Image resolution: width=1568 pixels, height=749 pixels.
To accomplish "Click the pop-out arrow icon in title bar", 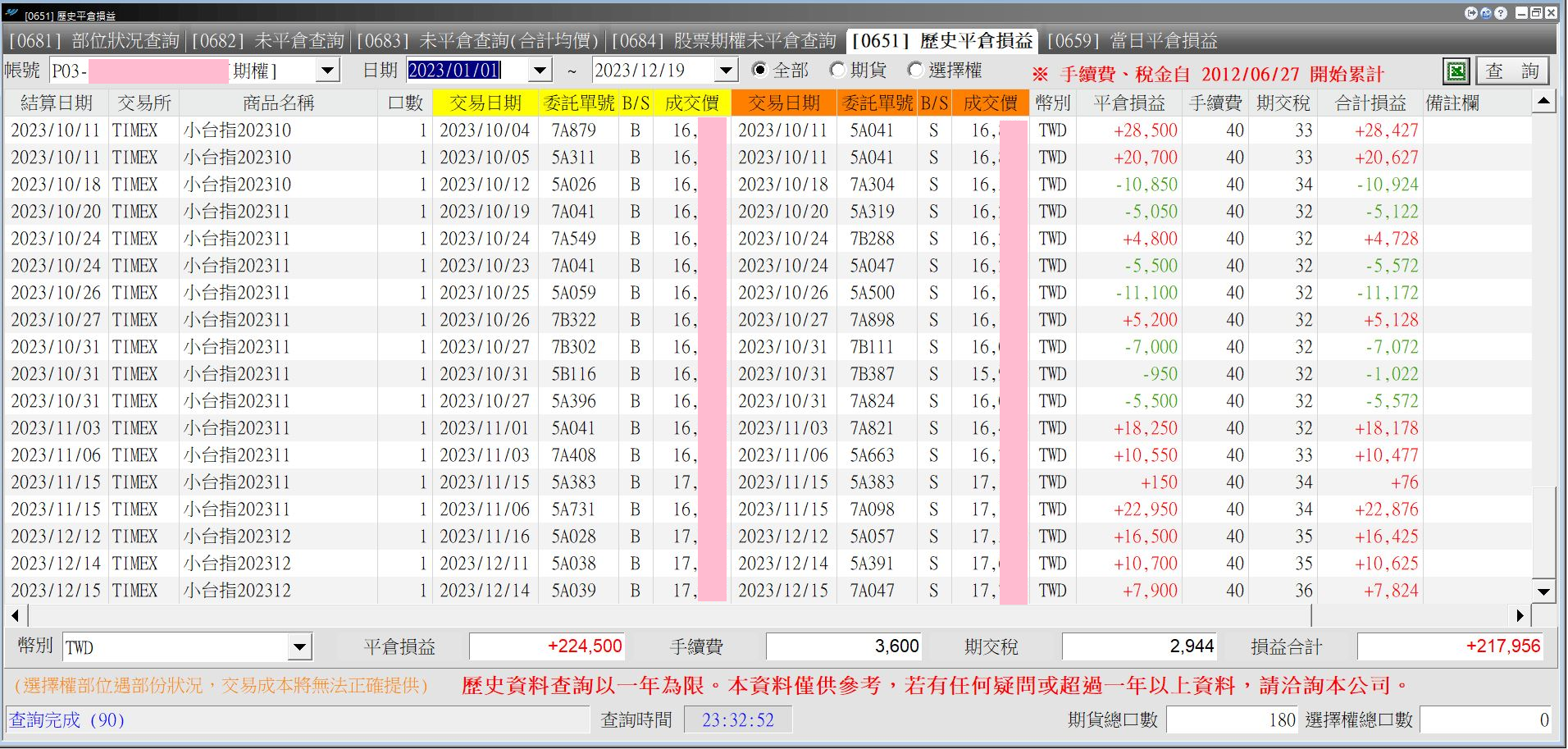I will [1471, 13].
